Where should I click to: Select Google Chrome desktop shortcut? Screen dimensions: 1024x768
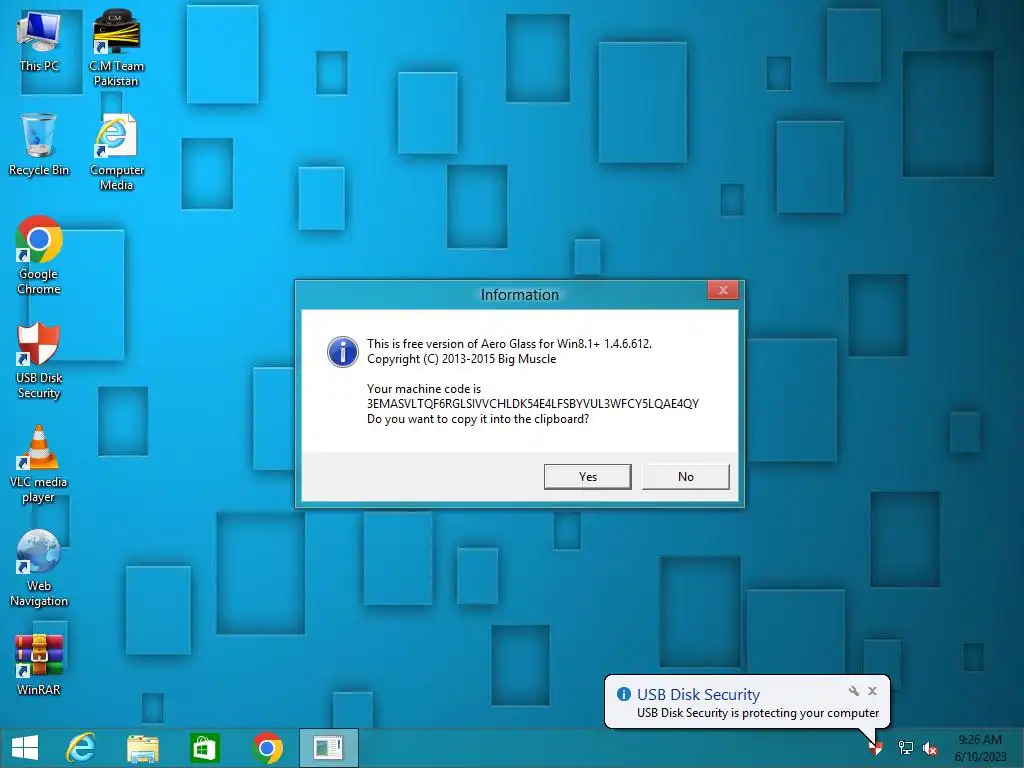coord(39,255)
